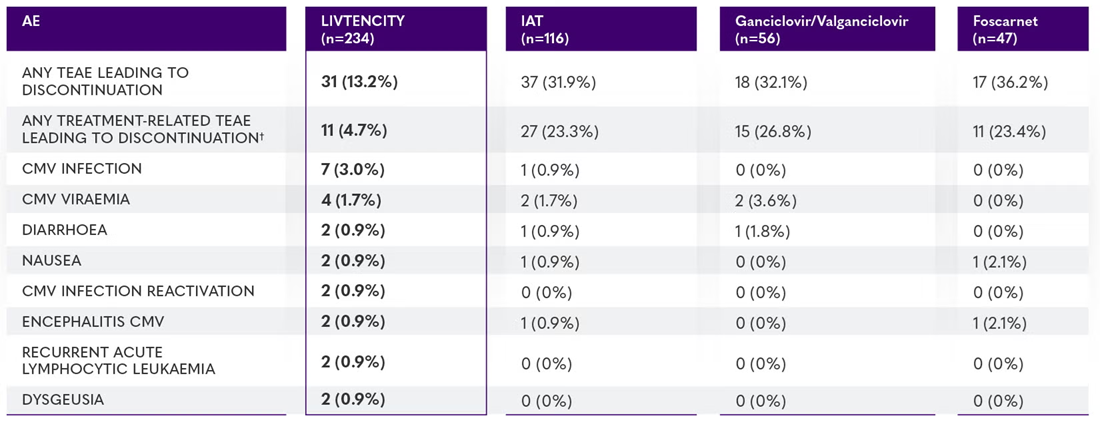Click the CMV INFECTION REACTIVATION row label
Image resolution: width=1100 pixels, height=430 pixels.
[x=138, y=291]
